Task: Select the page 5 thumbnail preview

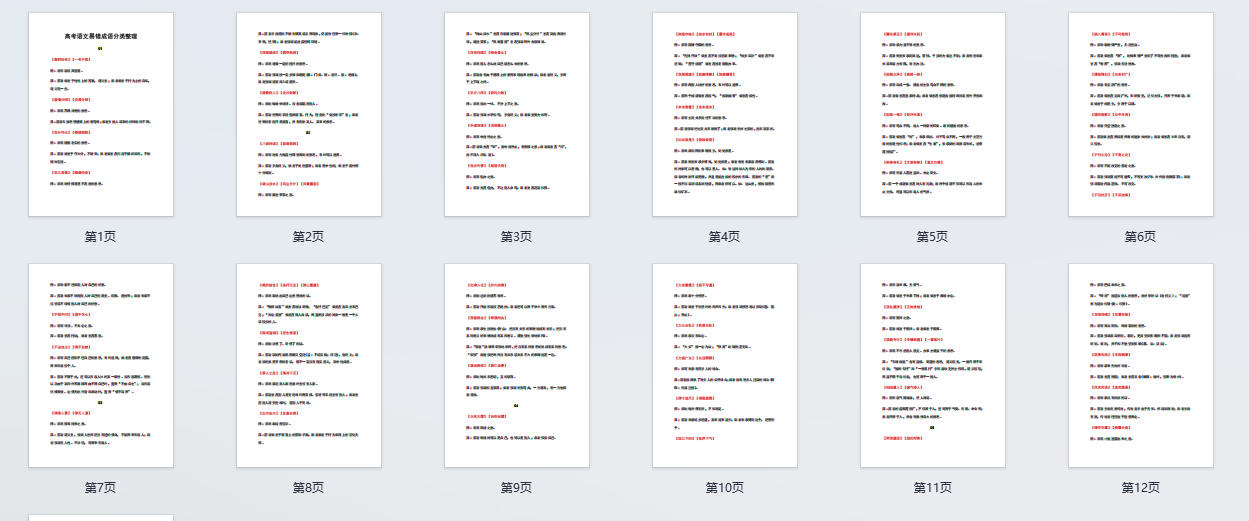Action: [932, 114]
